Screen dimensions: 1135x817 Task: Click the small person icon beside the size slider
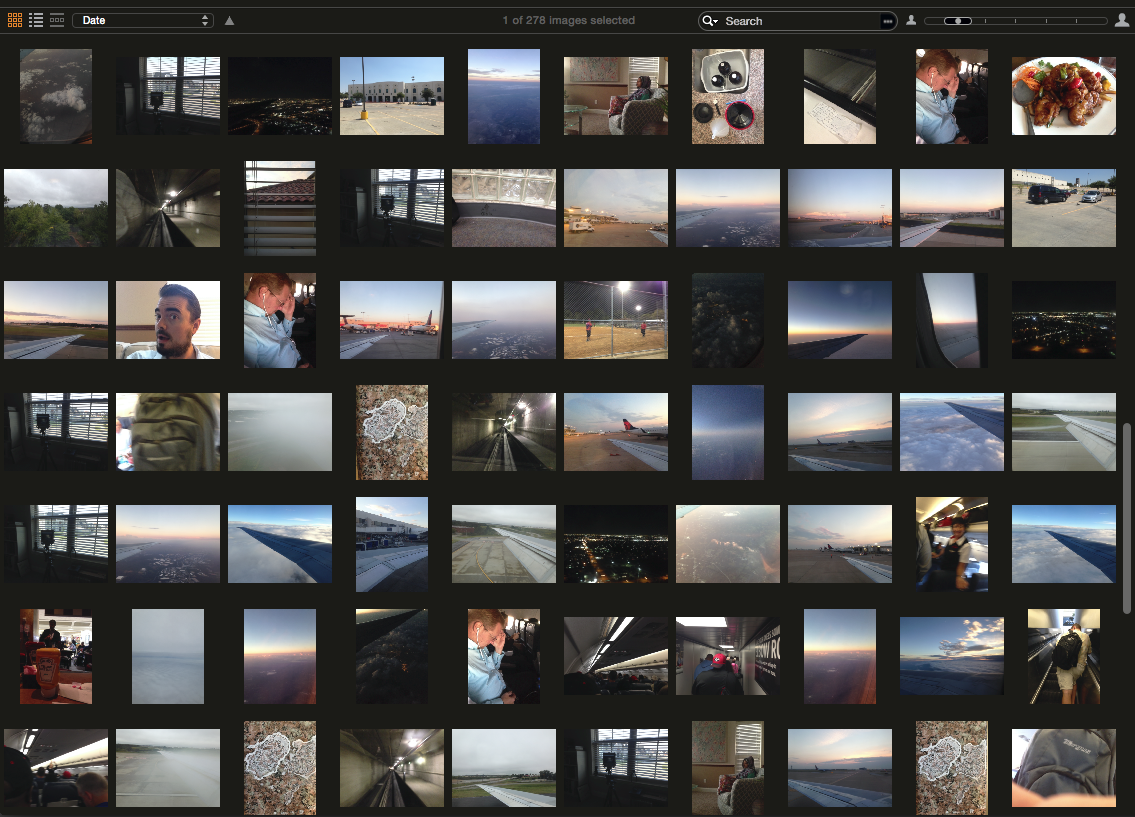point(911,20)
